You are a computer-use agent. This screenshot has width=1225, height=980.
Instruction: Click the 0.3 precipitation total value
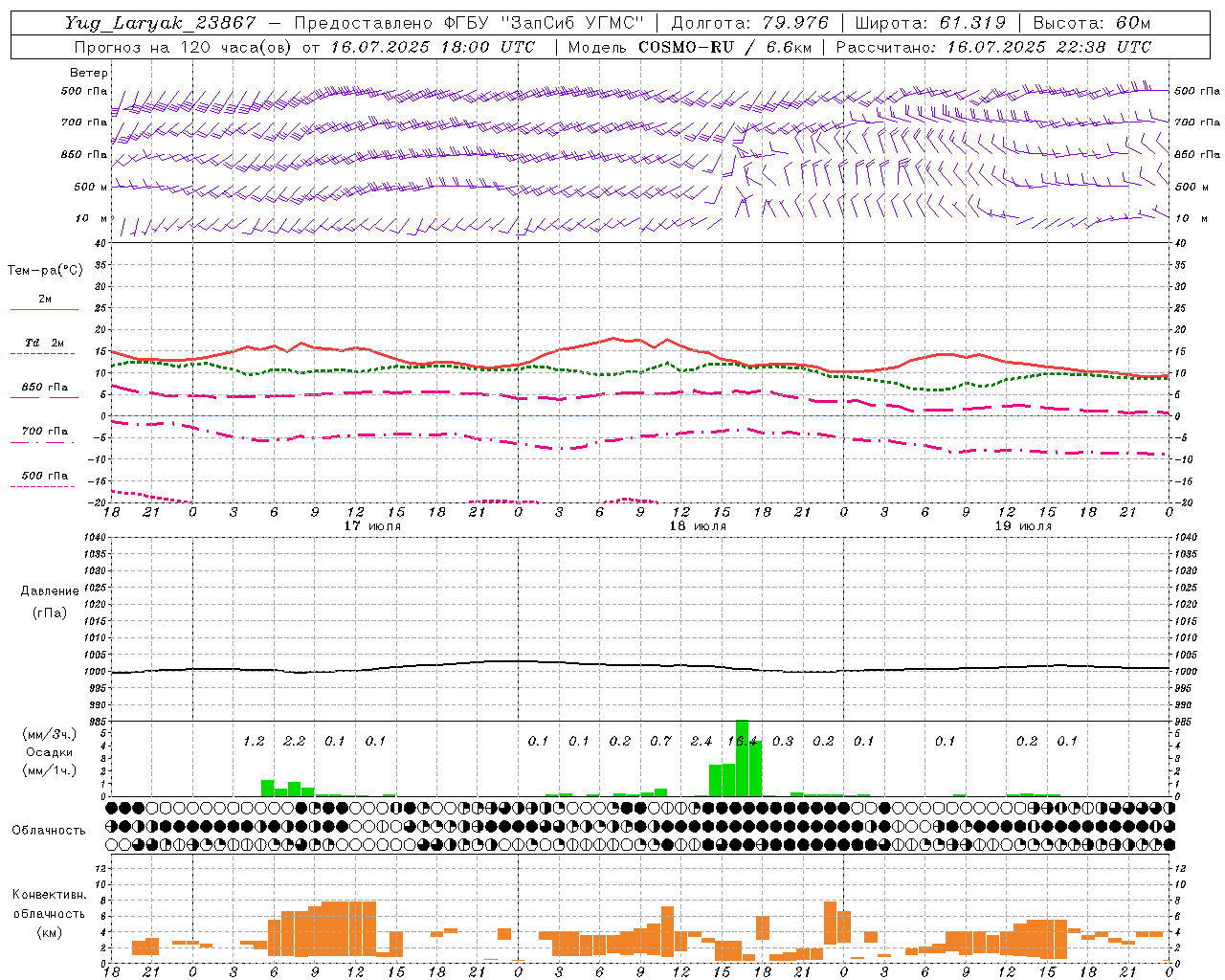[783, 741]
